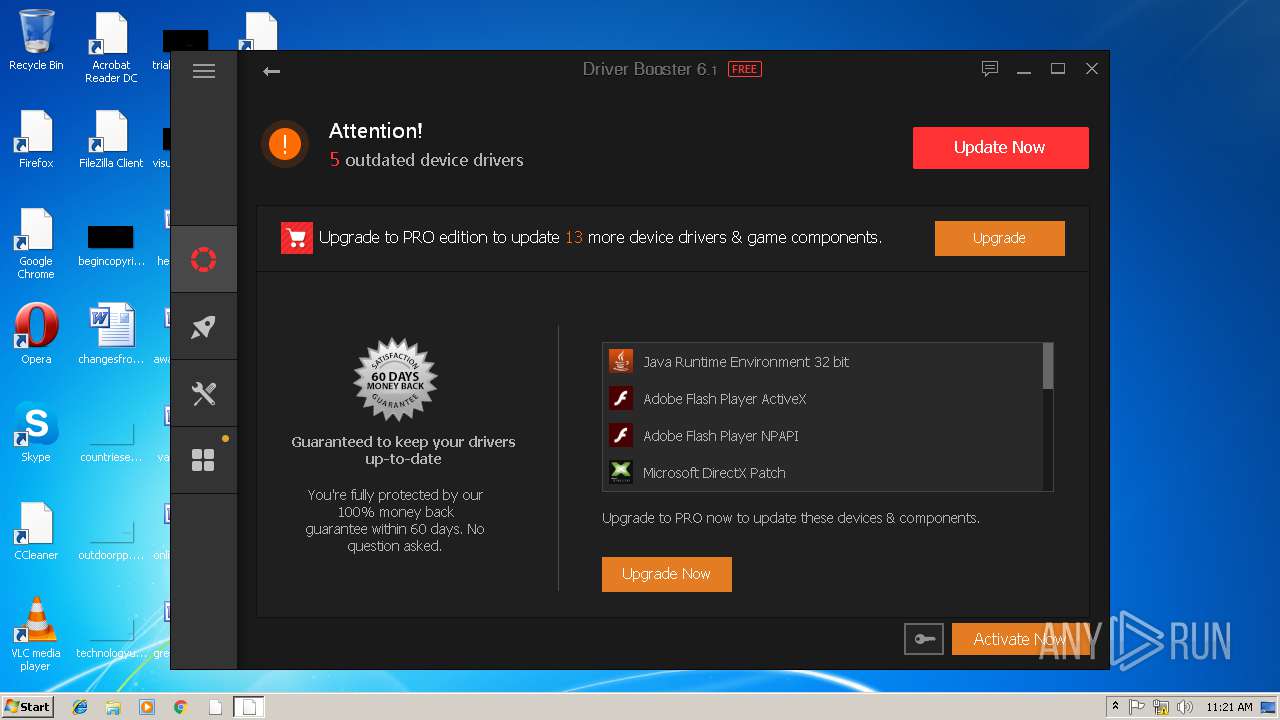The width and height of the screenshot is (1280, 720).
Task: Click 'Upgrade to PRO now' description text
Action: (791, 518)
